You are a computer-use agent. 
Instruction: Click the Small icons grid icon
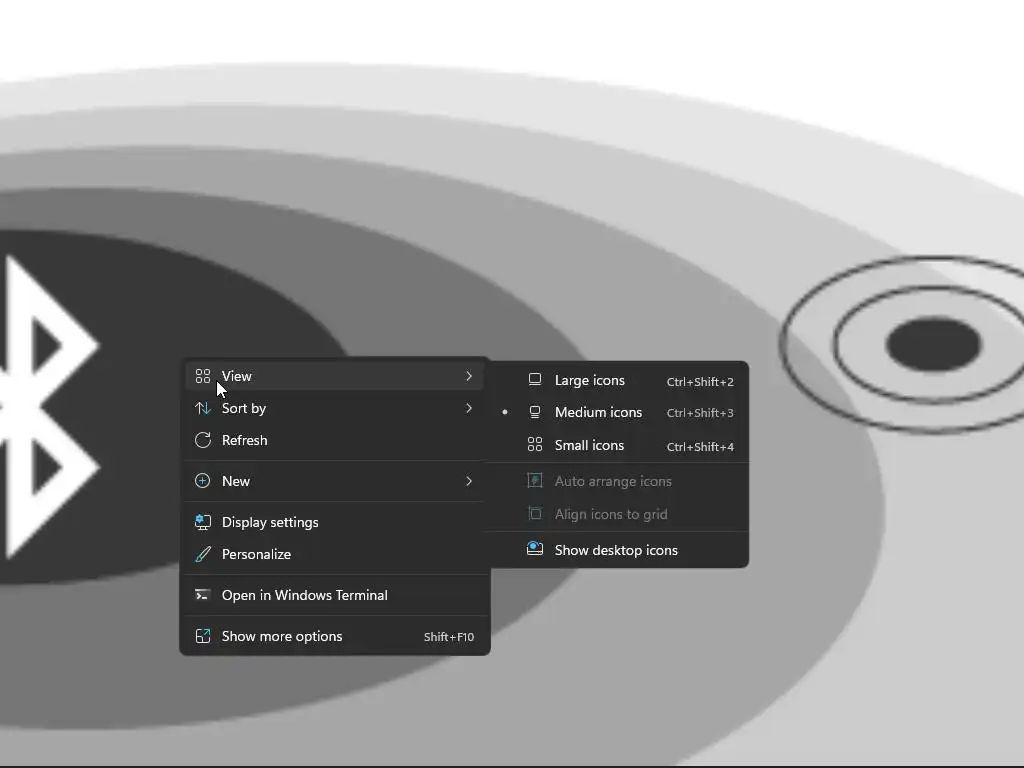535,445
